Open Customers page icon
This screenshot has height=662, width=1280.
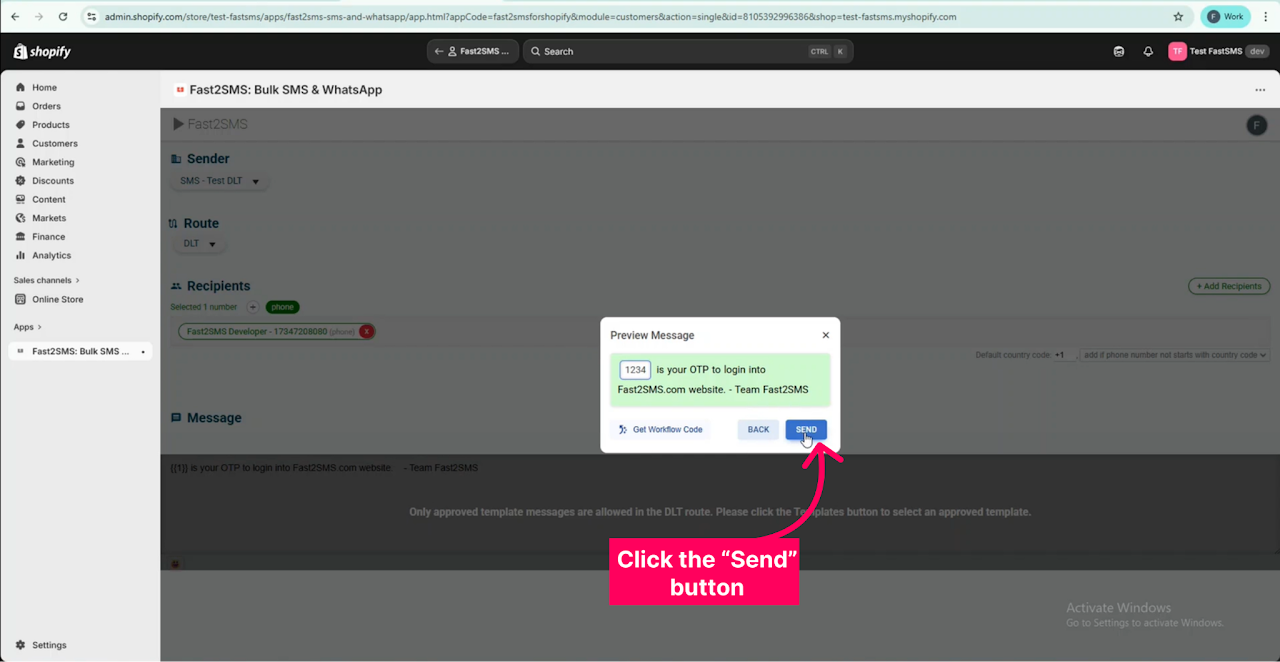[x=21, y=144]
